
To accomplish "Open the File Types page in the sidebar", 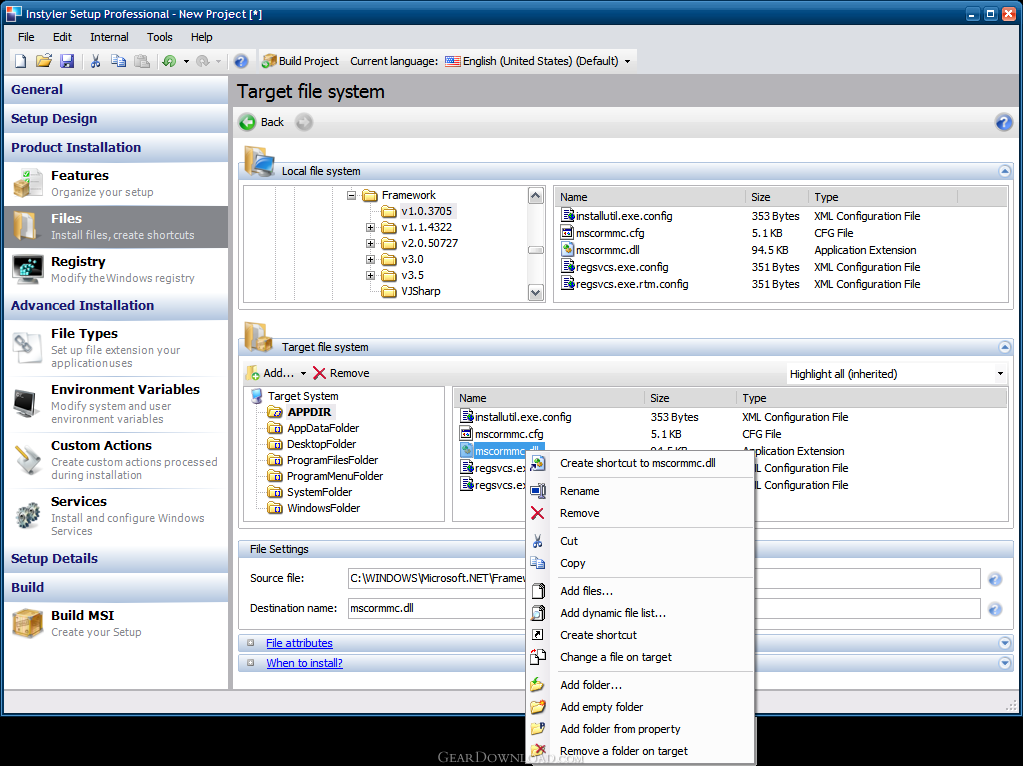I will pyautogui.click(x=116, y=348).
